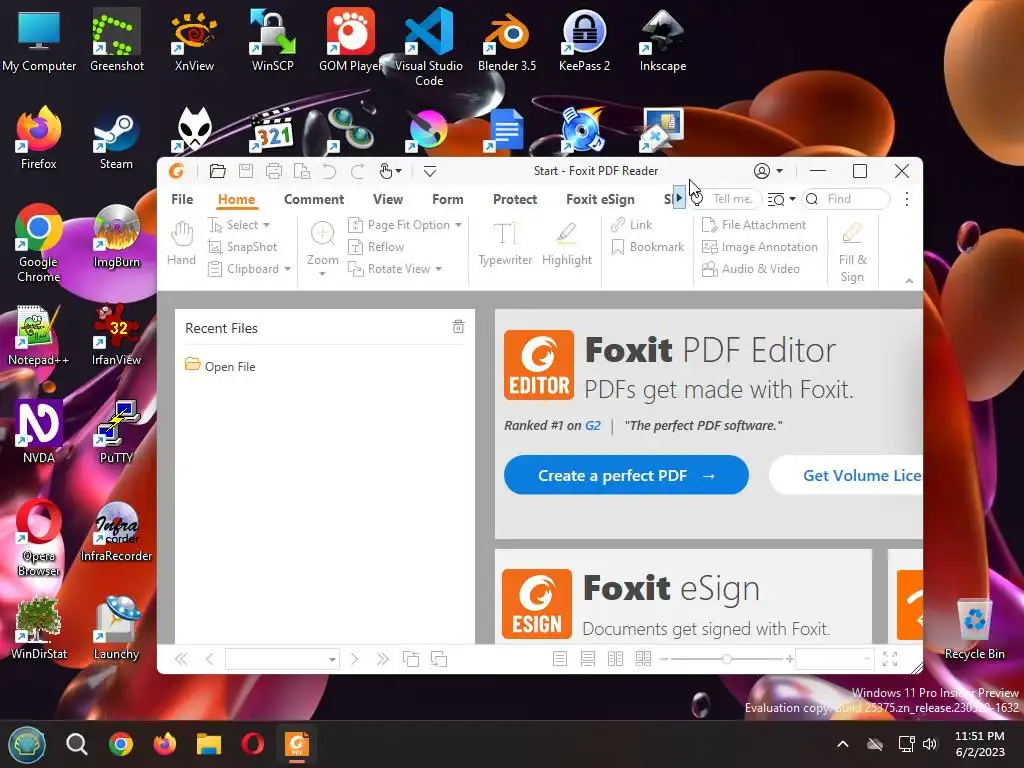Click the Tell me search field
1024x768 pixels.
click(726, 199)
